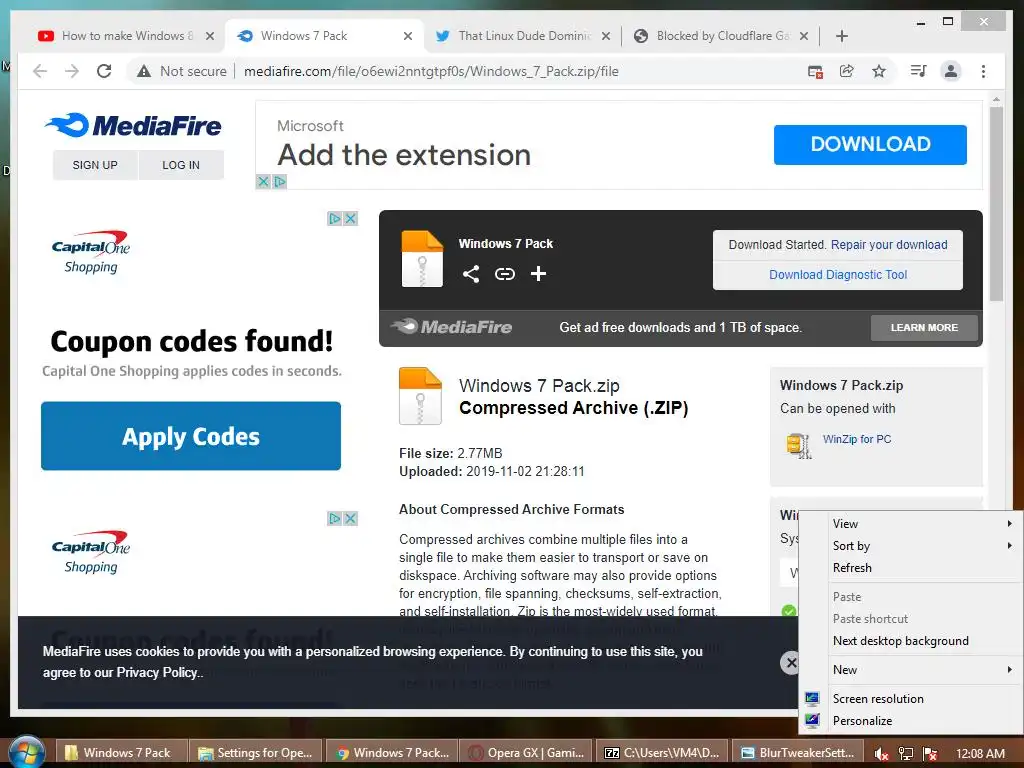Click AdChoices icon on top Capital One ad
The height and width of the screenshot is (768, 1024).
[335, 219]
